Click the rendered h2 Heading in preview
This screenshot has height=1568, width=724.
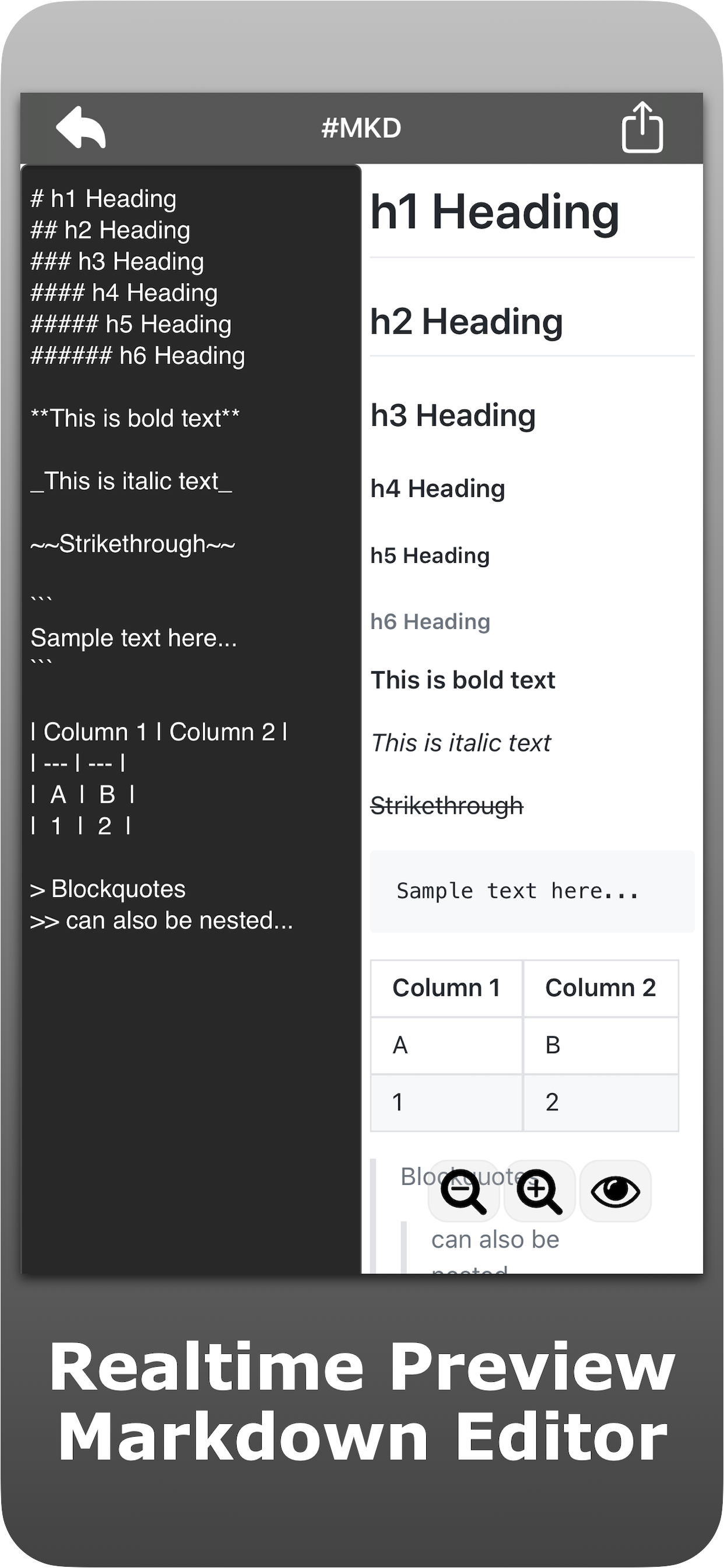(x=467, y=321)
